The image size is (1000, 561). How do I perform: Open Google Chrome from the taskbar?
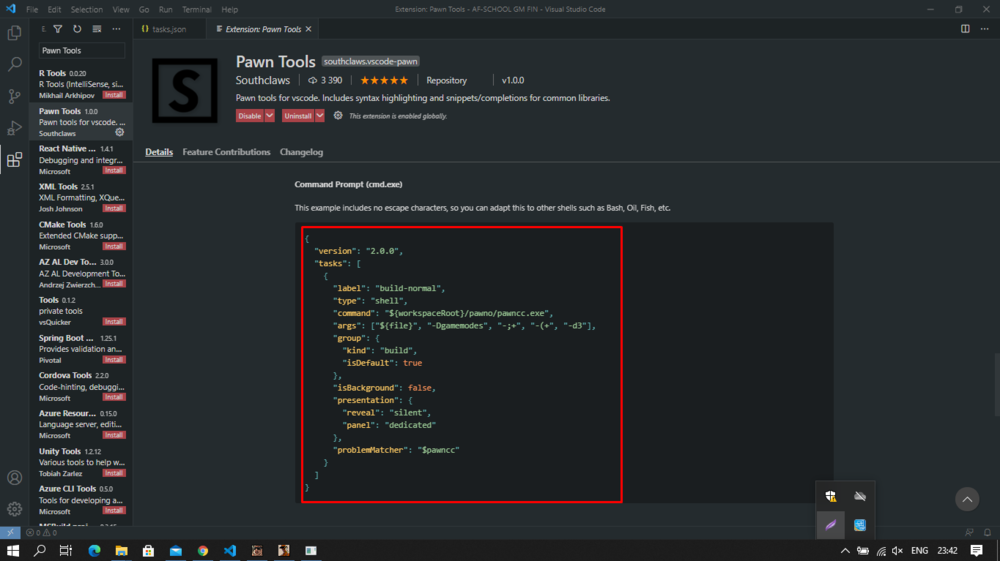[203, 550]
